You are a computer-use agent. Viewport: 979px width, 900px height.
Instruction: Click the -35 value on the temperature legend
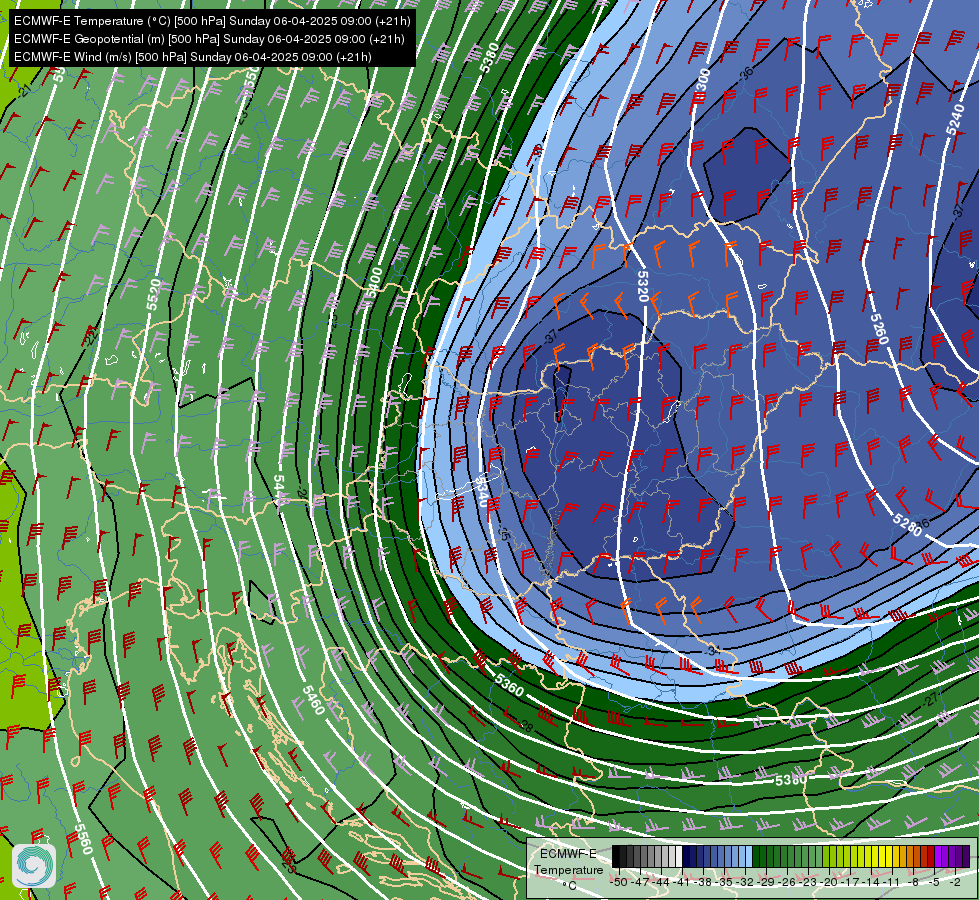click(723, 882)
